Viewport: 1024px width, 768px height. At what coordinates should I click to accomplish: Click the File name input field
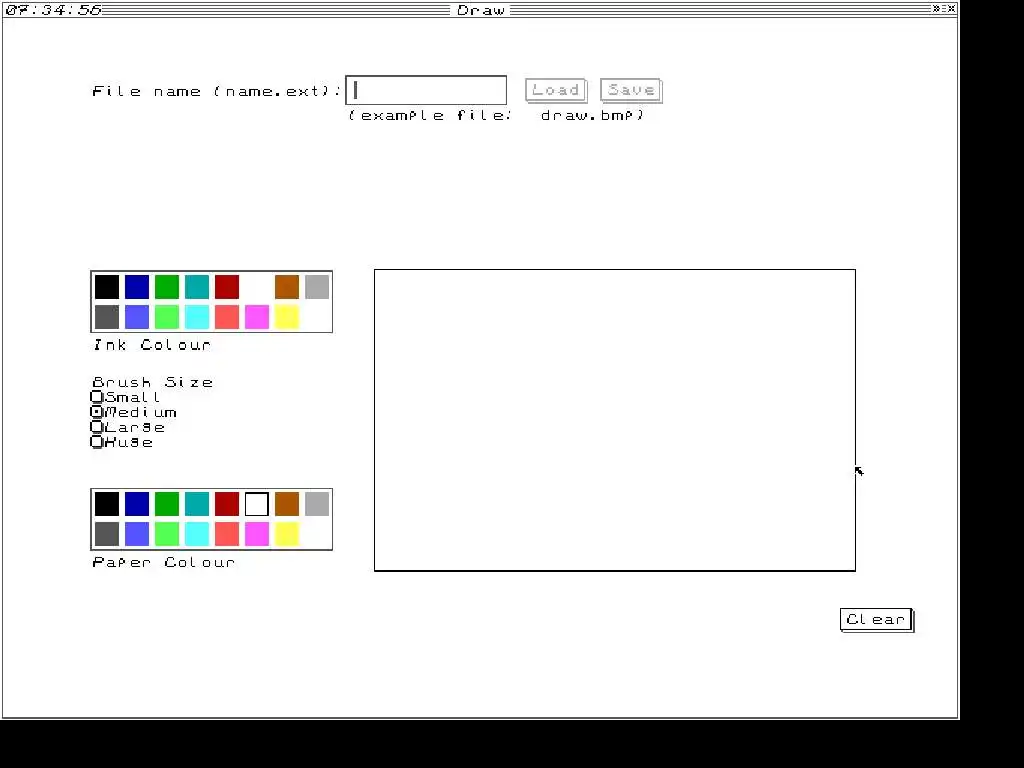click(x=426, y=90)
